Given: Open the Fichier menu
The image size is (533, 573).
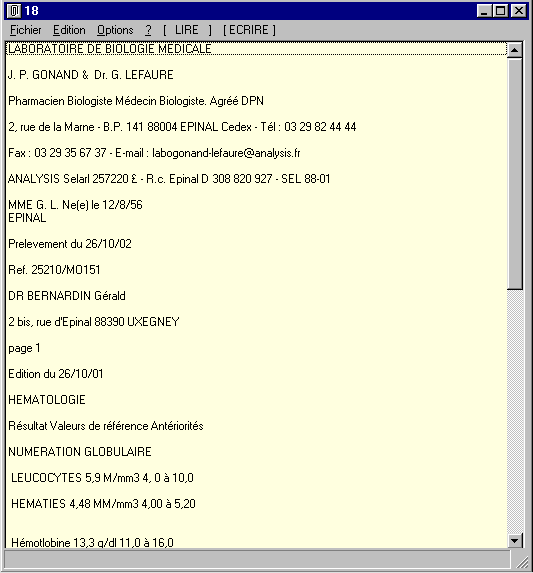Looking at the screenshot, I should coord(25,30).
